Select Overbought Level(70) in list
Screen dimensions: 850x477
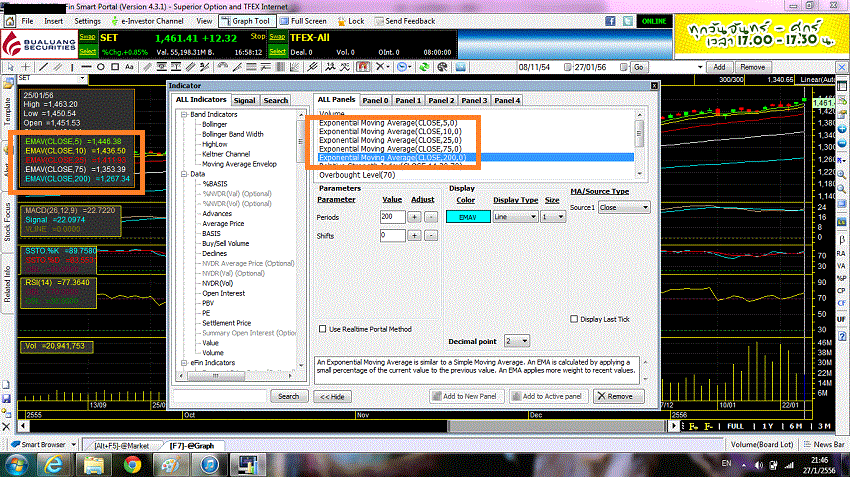pos(357,175)
